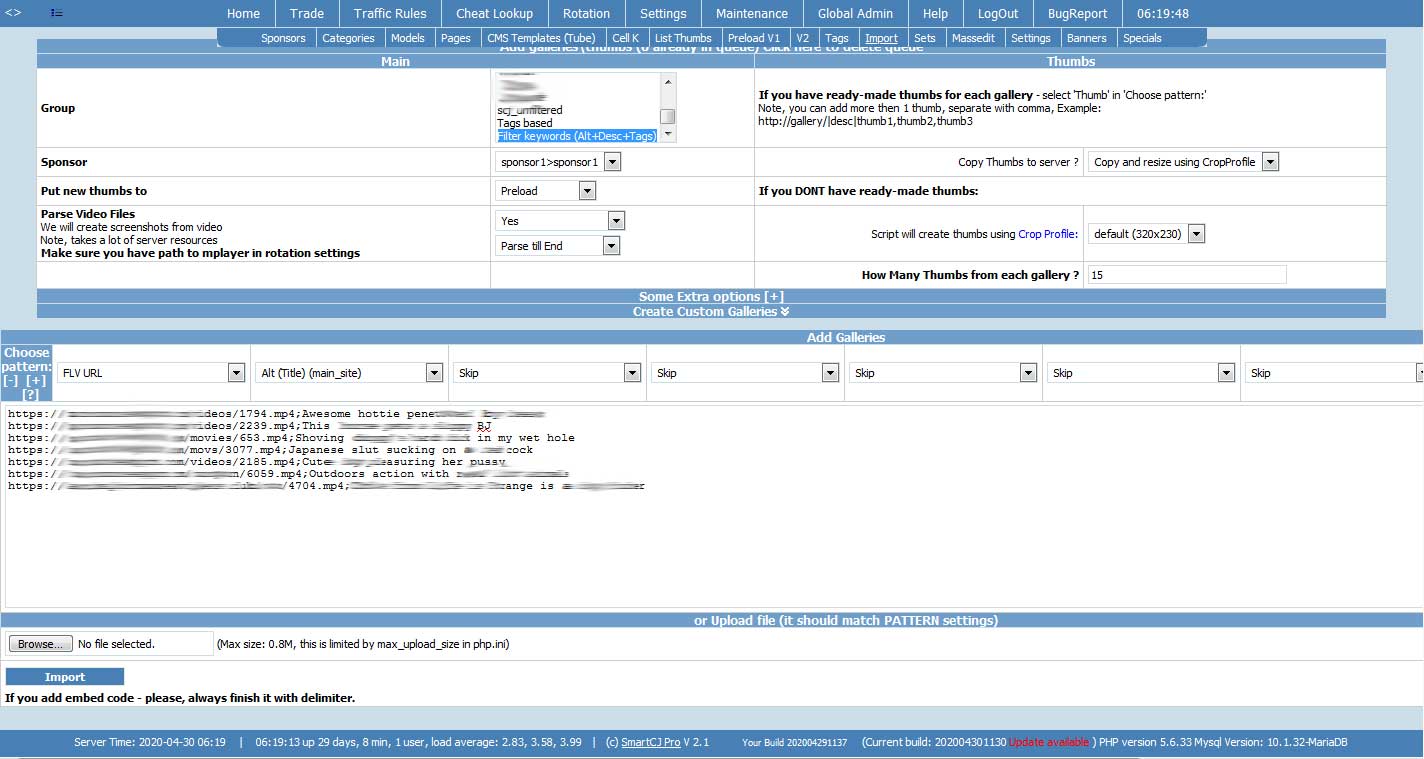Open 'Alt (Title) (main_site)' pattern dropdown
Screen dimensions: 1424x759
tap(349, 373)
